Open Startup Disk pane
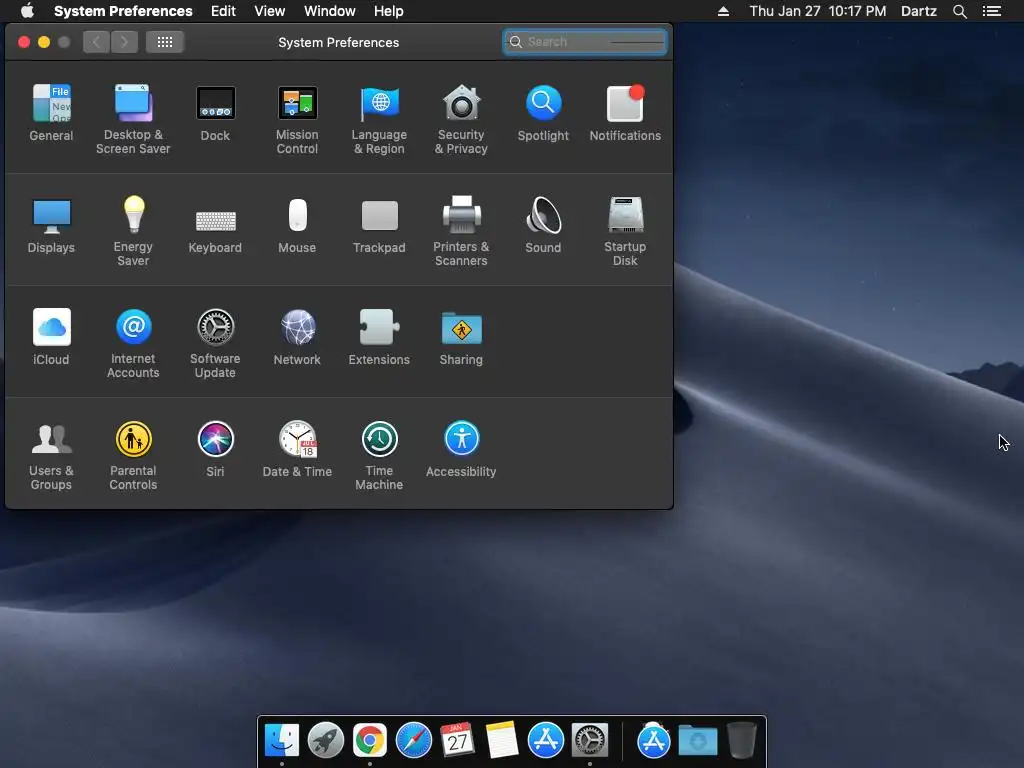This screenshot has width=1024, height=768. click(x=625, y=231)
